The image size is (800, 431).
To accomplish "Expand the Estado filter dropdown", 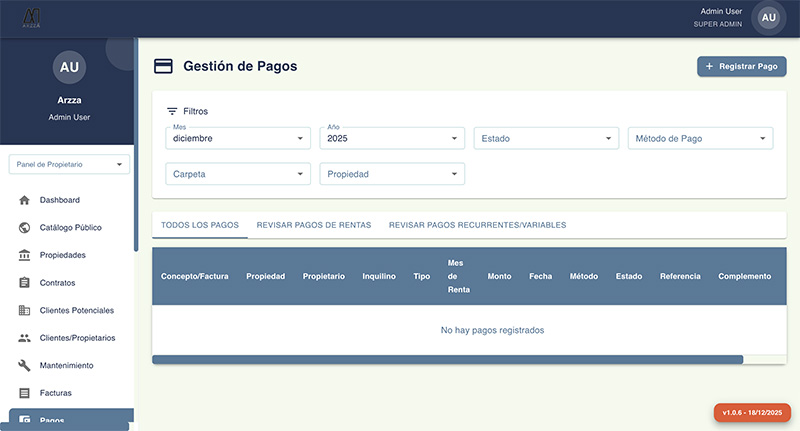I will 546,139.
